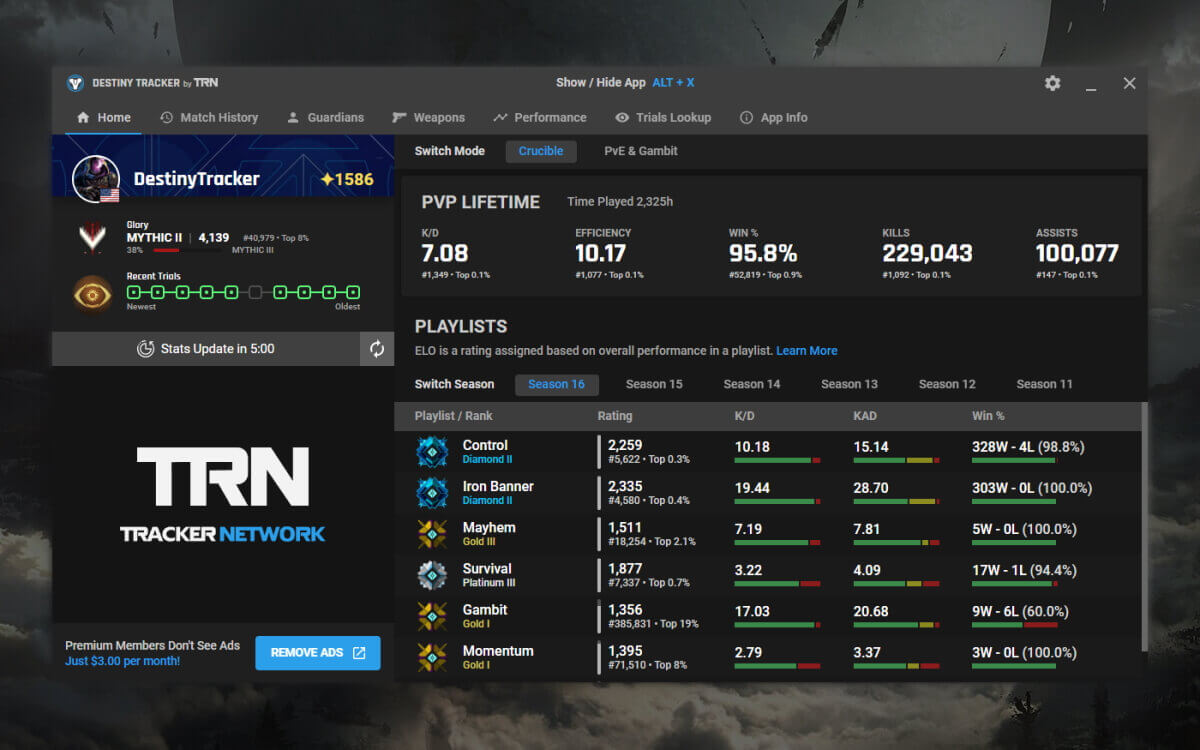Select Season 16
1200x750 pixels.
pos(557,384)
